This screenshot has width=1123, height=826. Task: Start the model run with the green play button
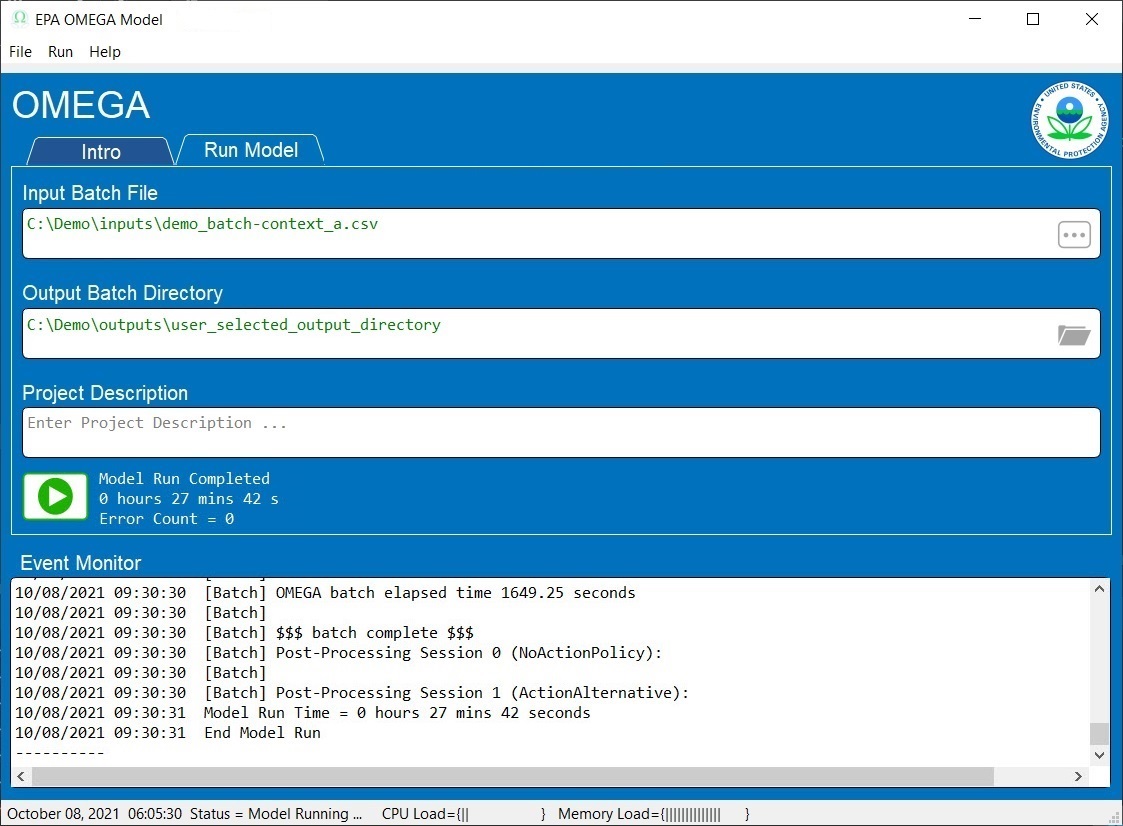[56, 496]
